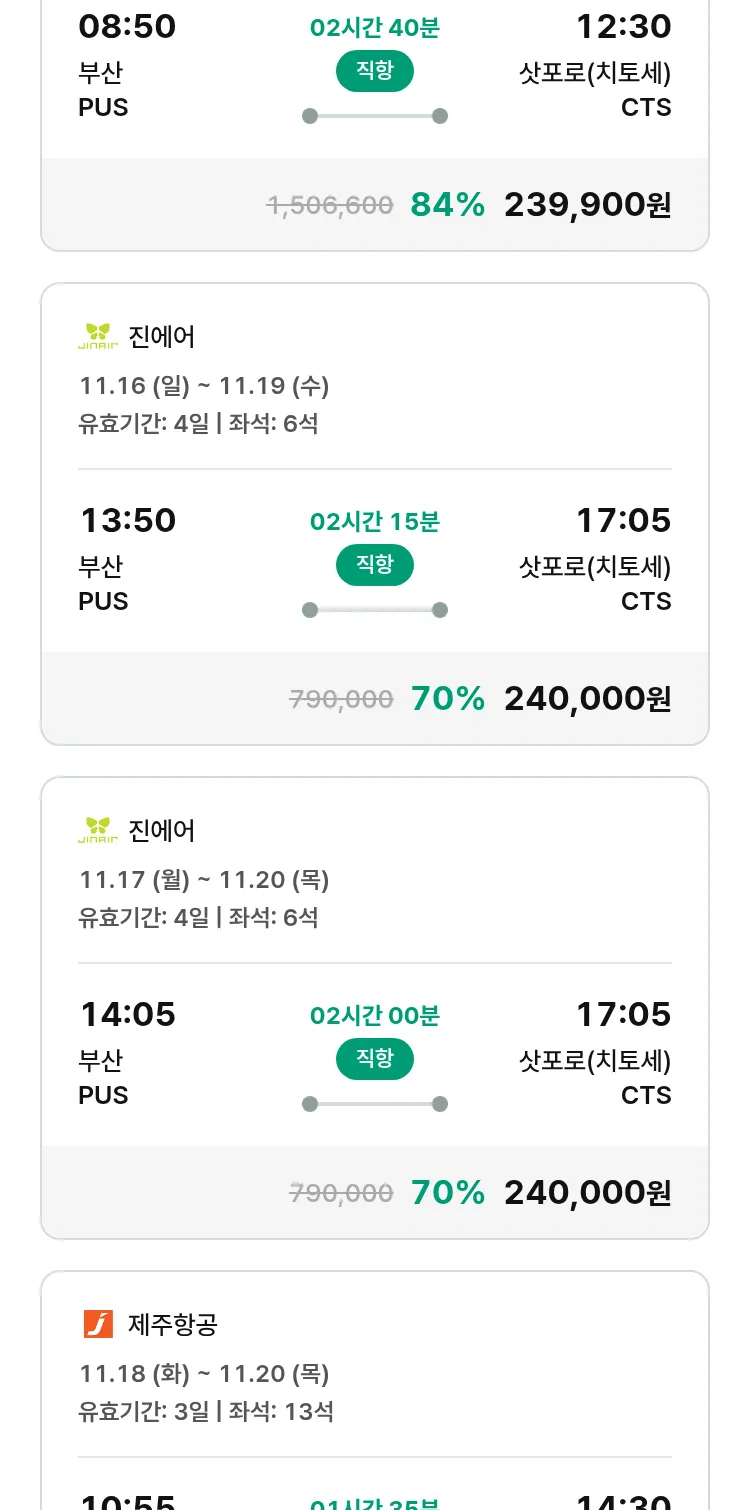750x1510 pixels.
Task: Tap the 직항 badge on the 08:50 flight
Action: pyautogui.click(x=375, y=71)
